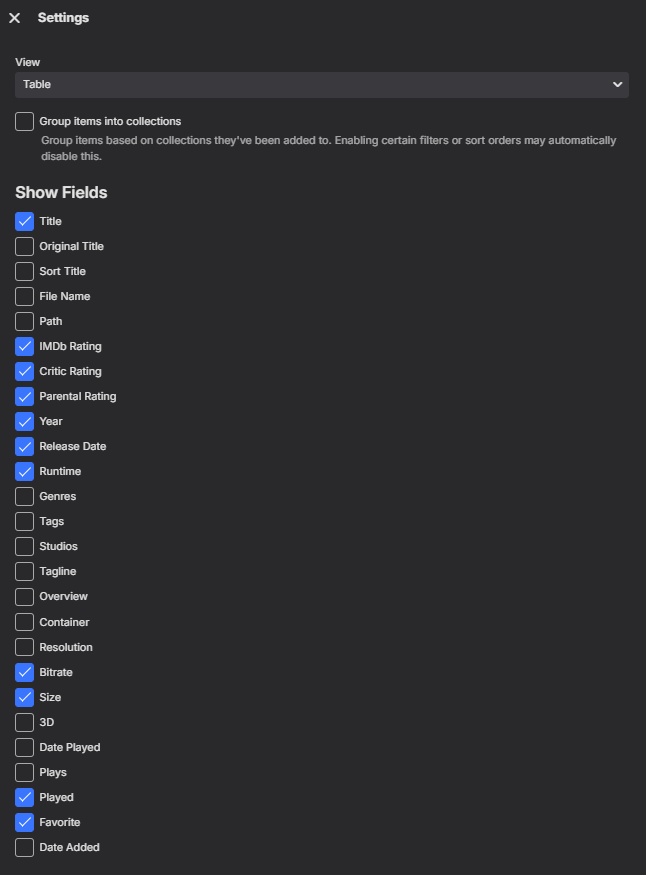The width and height of the screenshot is (646, 875).
Task: Show the Path column
Action: pyautogui.click(x=24, y=321)
